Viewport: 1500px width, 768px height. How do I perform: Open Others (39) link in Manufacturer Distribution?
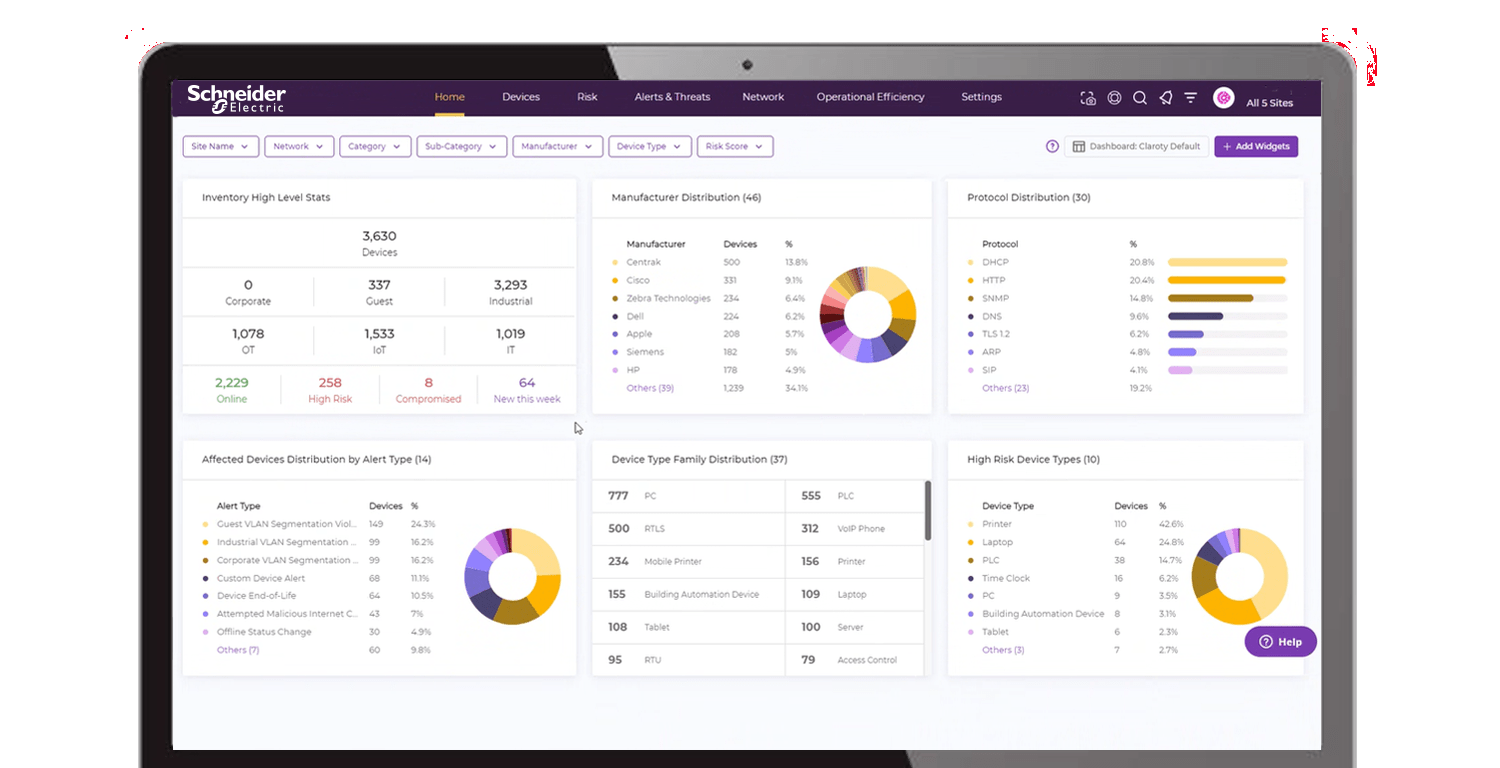650,388
